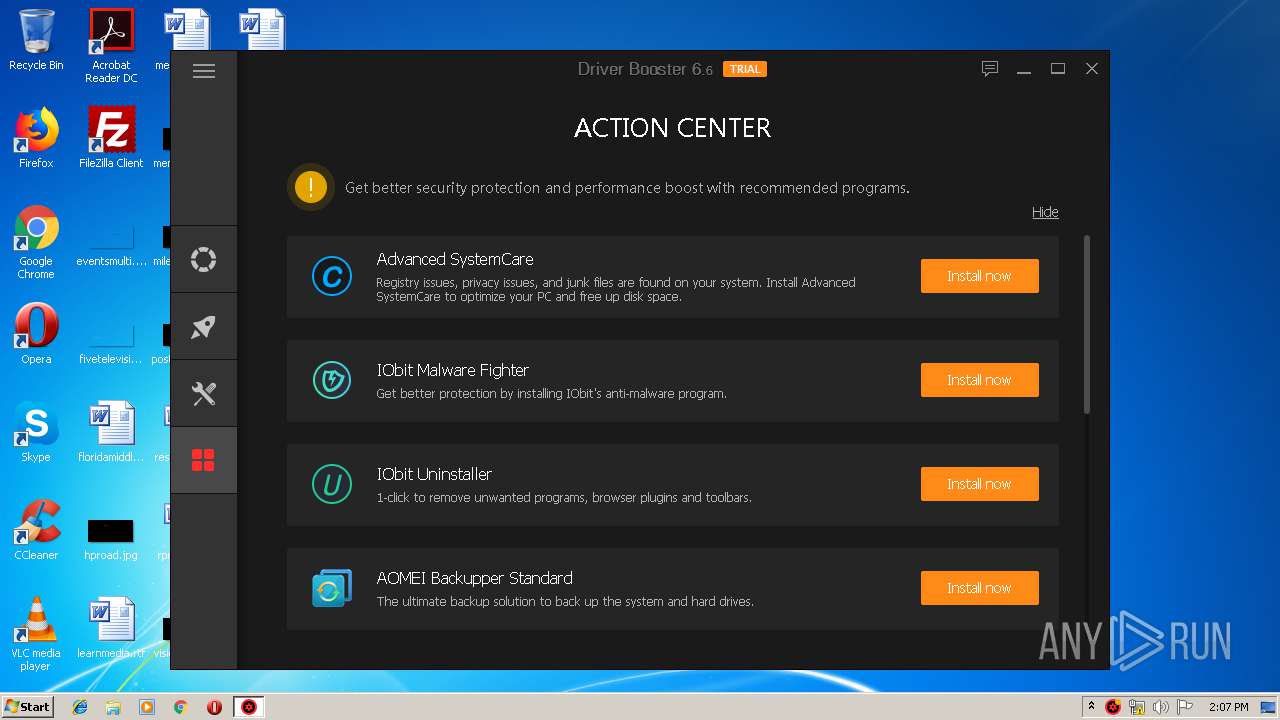Image resolution: width=1280 pixels, height=720 pixels.
Task: Select the fivetelevisi... desktop file
Action: coord(111,340)
